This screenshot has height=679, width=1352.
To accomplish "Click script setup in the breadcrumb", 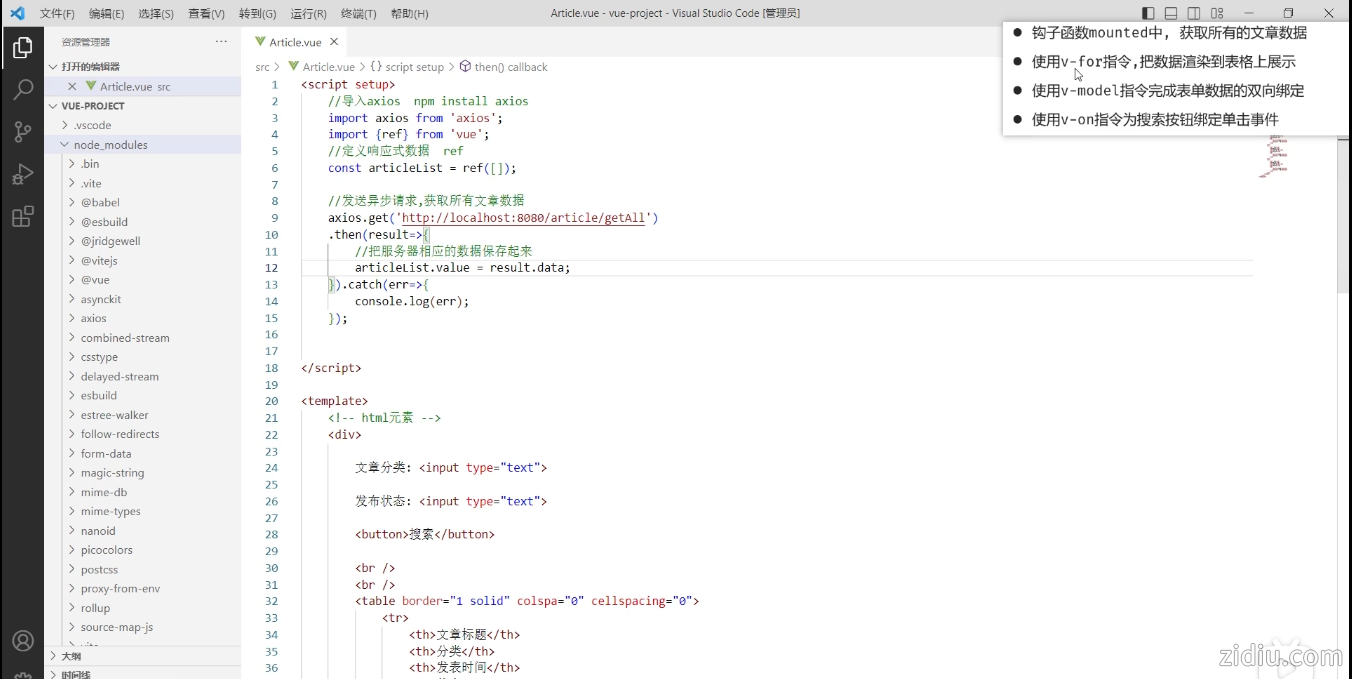I will tap(414, 67).
